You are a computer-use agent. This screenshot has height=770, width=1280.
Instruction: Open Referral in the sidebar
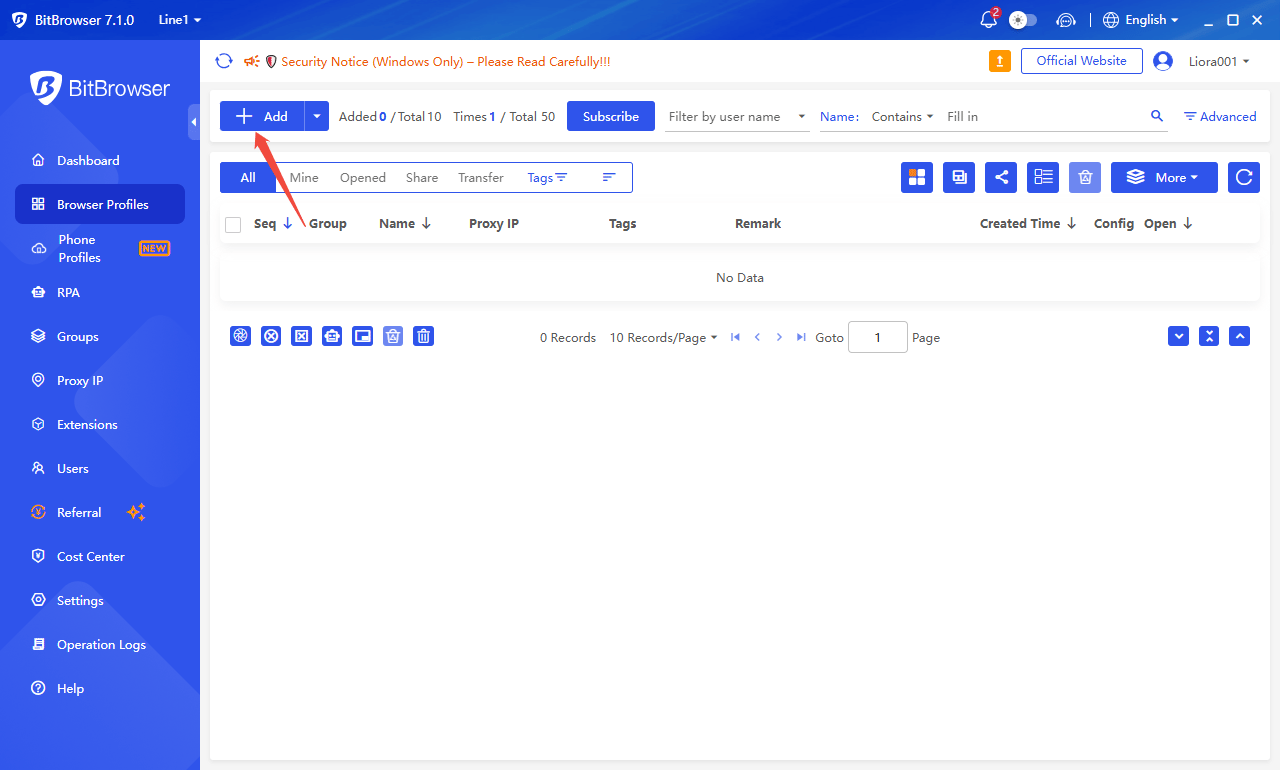click(100, 512)
